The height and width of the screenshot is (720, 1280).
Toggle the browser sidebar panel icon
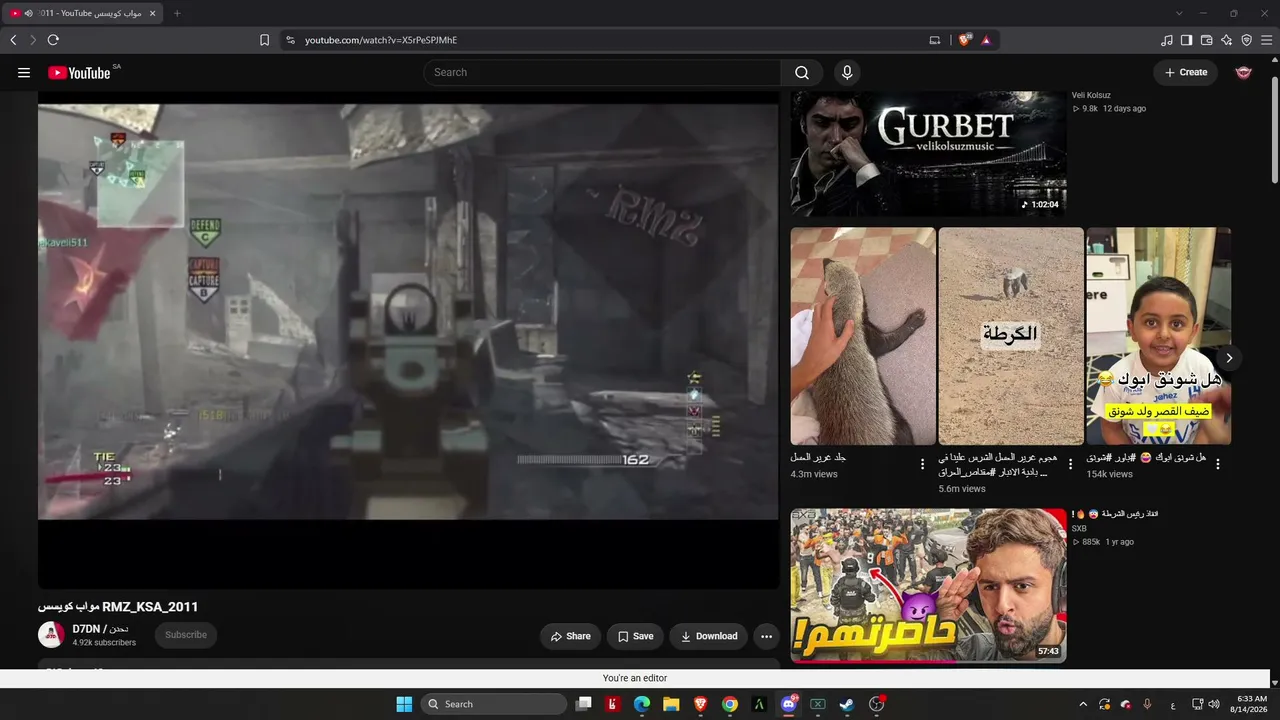pyautogui.click(x=1186, y=40)
